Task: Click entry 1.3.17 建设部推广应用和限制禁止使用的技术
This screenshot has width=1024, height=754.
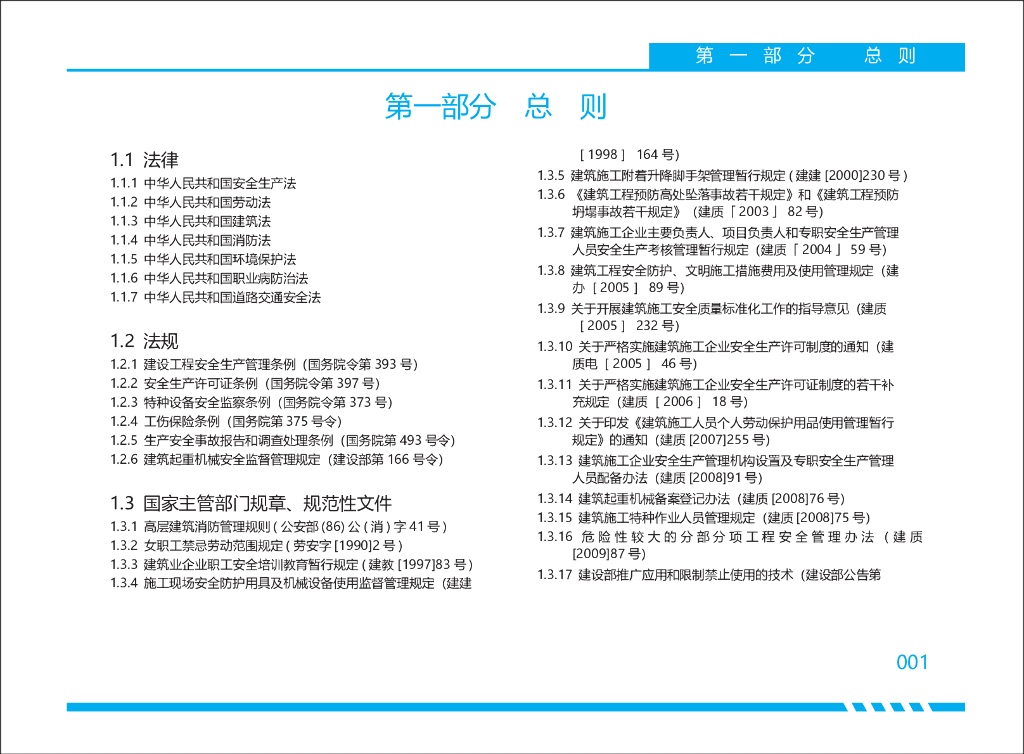Action: [709, 575]
